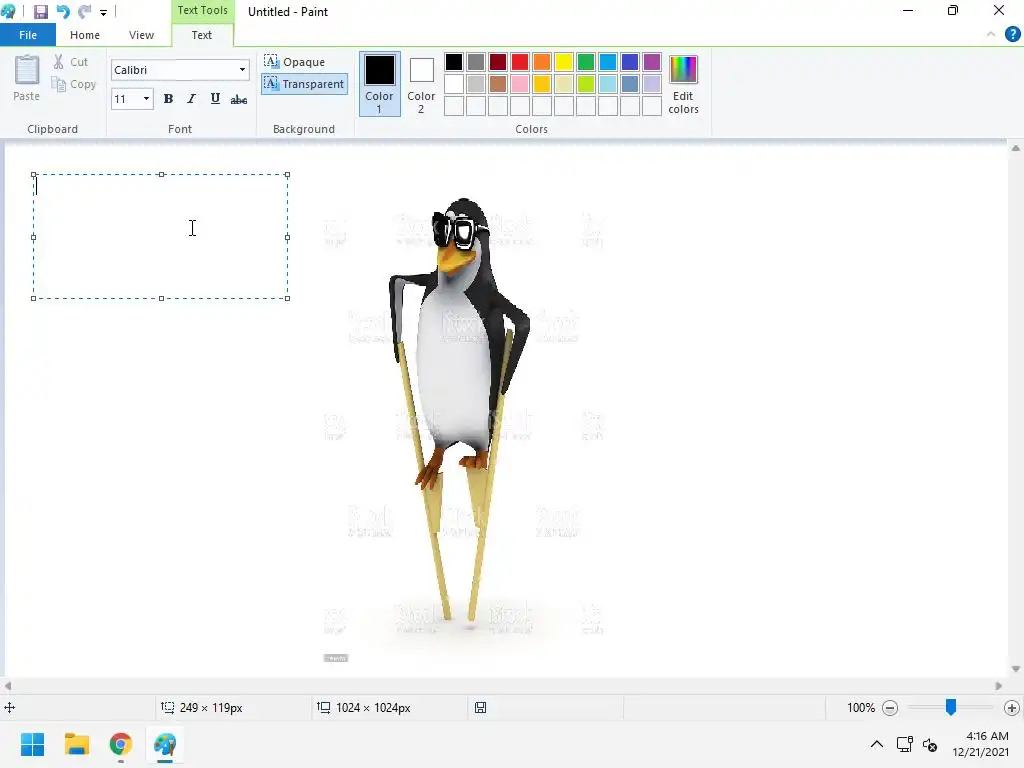Image resolution: width=1024 pixels, height=768 pixels.
Task: Pick the black color swatch
Action: tap(454, 62)
